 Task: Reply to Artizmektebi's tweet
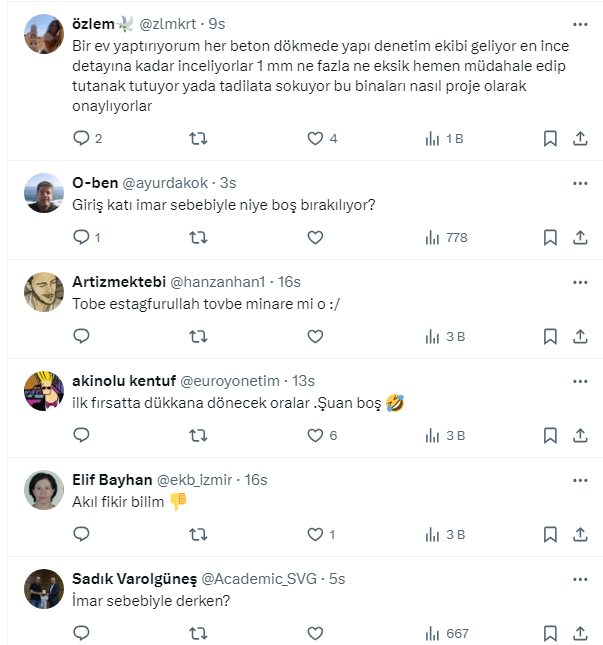click(x=82, y=337)
